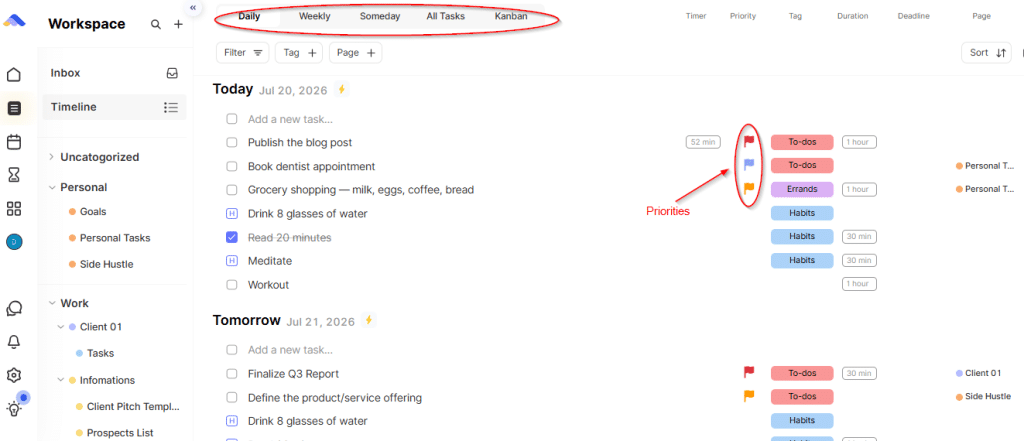
Task: Open the settings gear icon
Action: [x=14, y=375]
